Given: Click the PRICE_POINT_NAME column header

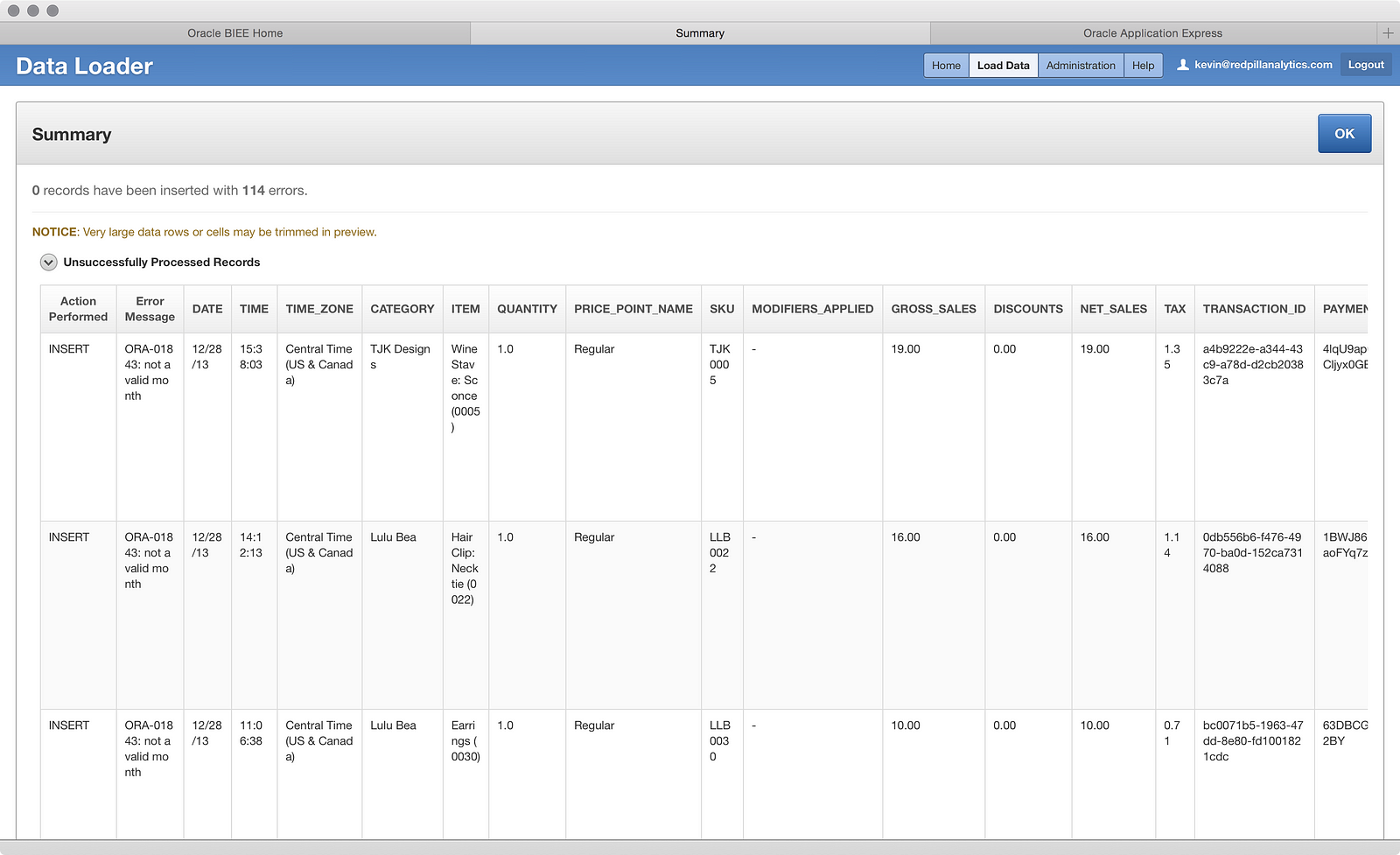Looking at the screenshot, I should tap(633, 309).
